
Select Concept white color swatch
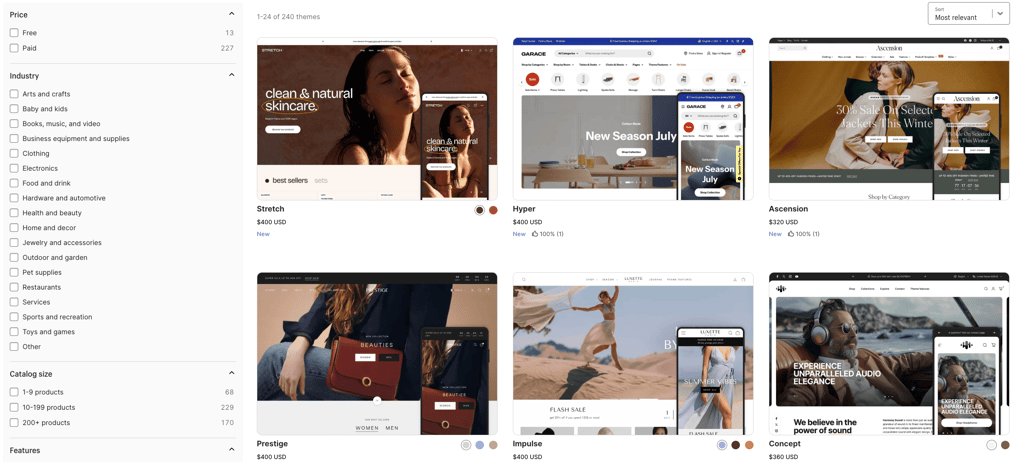[x=991, y=445]
